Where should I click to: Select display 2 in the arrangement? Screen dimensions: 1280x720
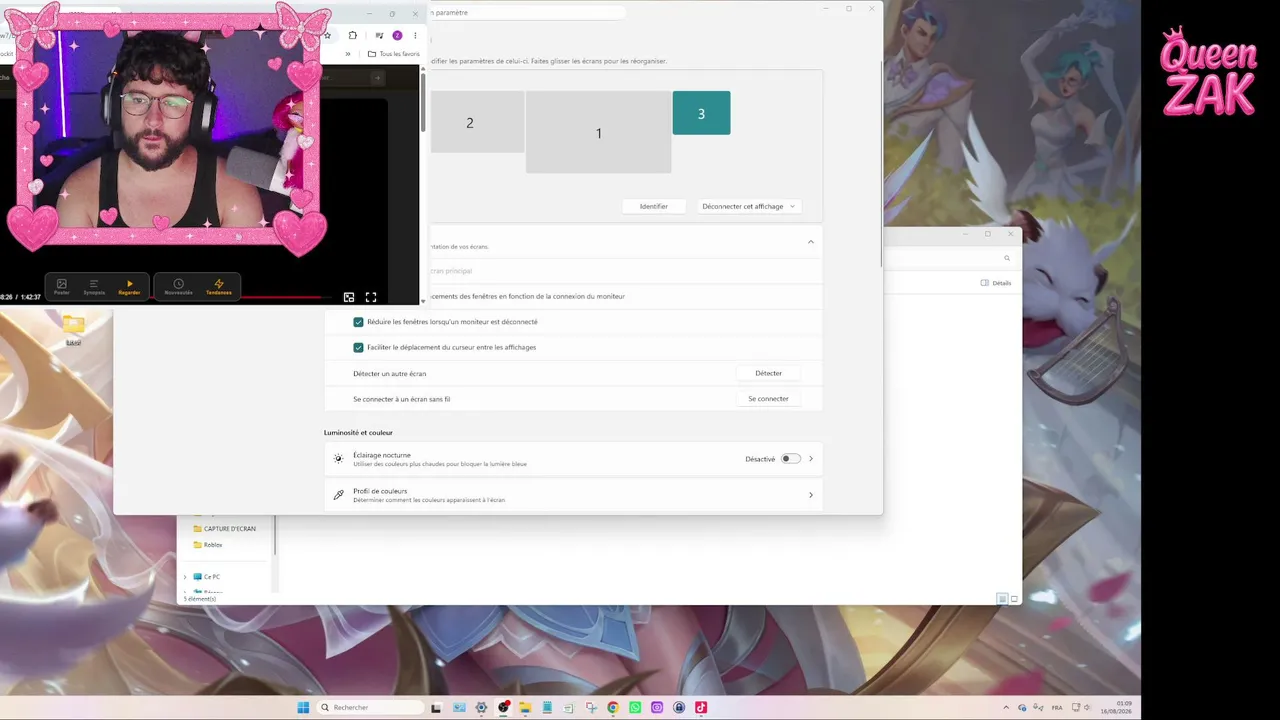477,122
